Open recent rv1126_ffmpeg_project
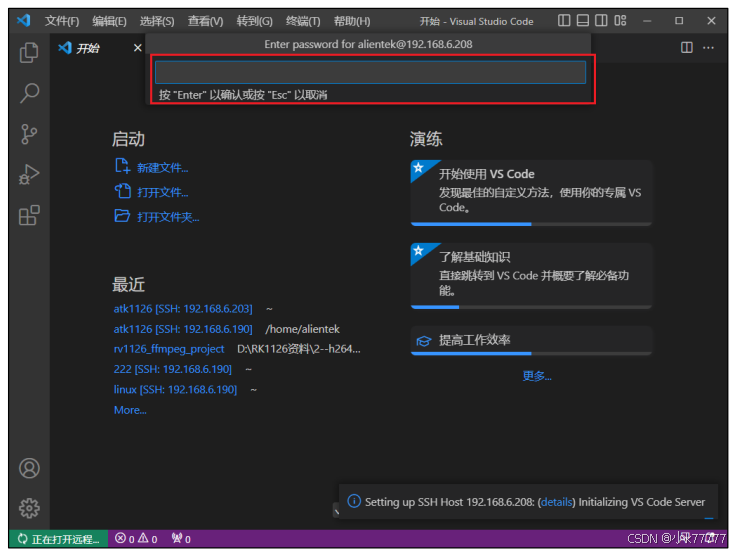Viewport: 744px width, 552px height. click(169, 349)
